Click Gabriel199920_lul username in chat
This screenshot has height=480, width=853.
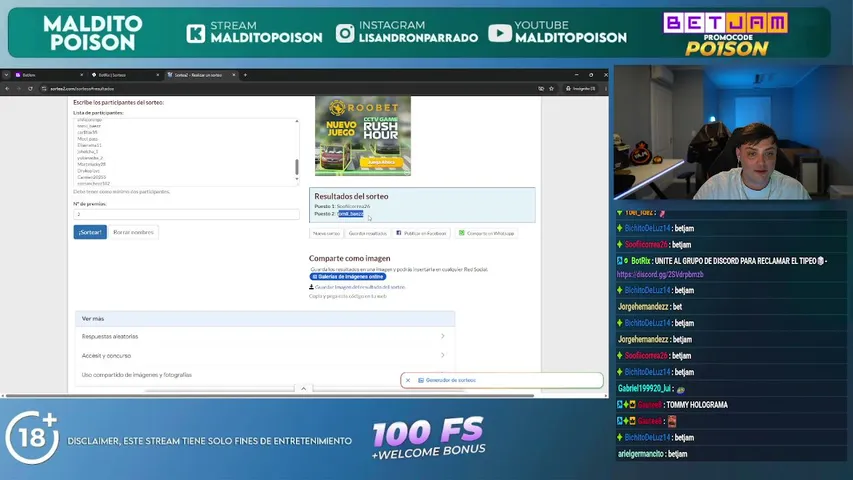[644, 389]
